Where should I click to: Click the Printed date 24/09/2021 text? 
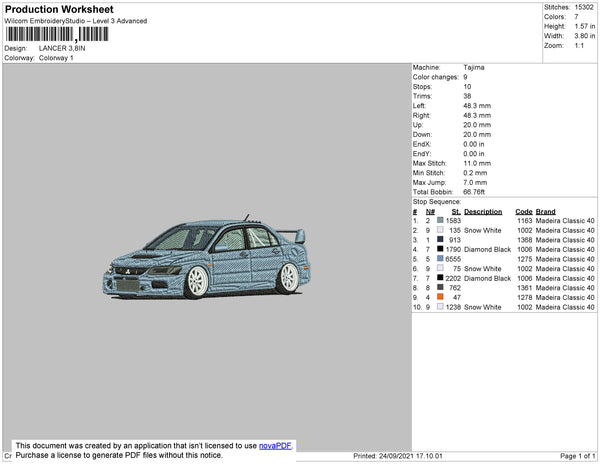pyautogui.click(x=398, y=456)
